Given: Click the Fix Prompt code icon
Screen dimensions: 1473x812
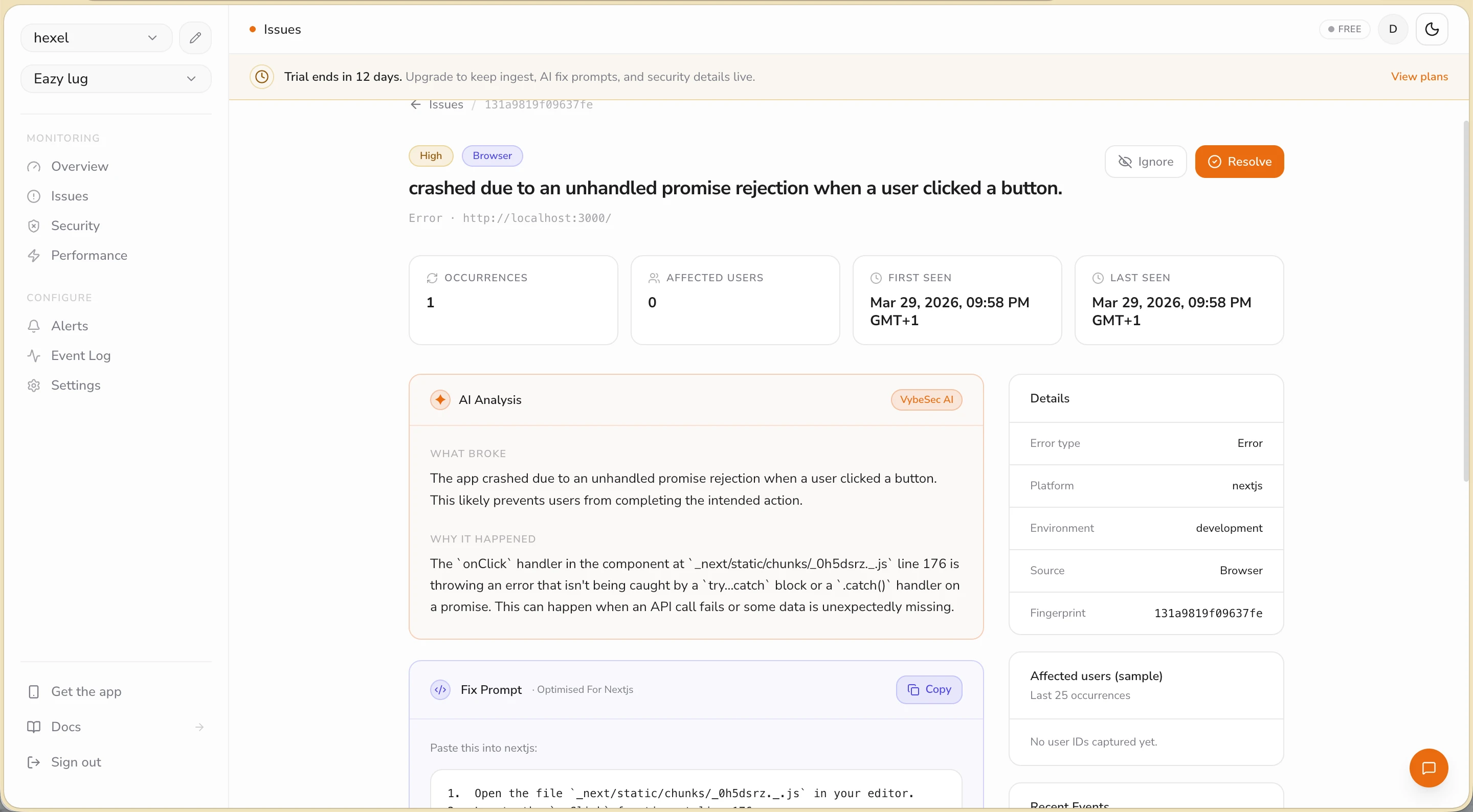Looking at the screenshot, I should tap(440, 690).
